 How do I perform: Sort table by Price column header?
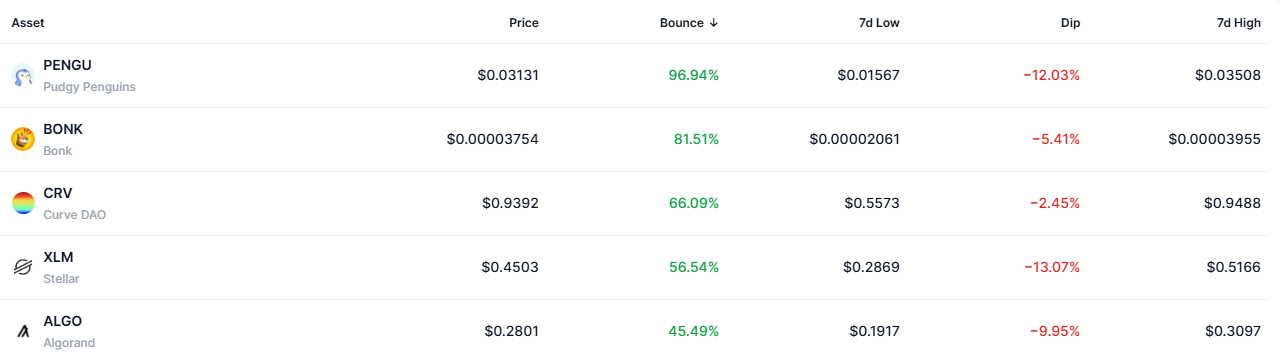click(523, 23)
